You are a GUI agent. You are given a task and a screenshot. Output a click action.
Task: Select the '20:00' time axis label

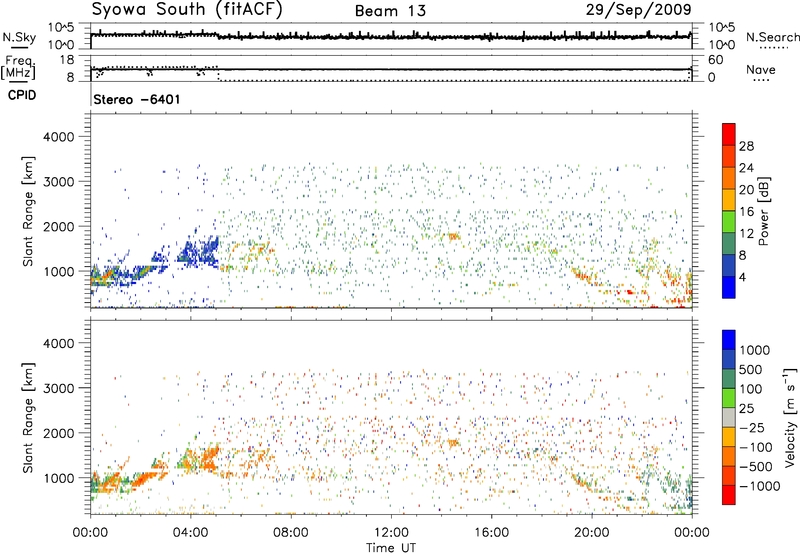click(x=591, y=533)
